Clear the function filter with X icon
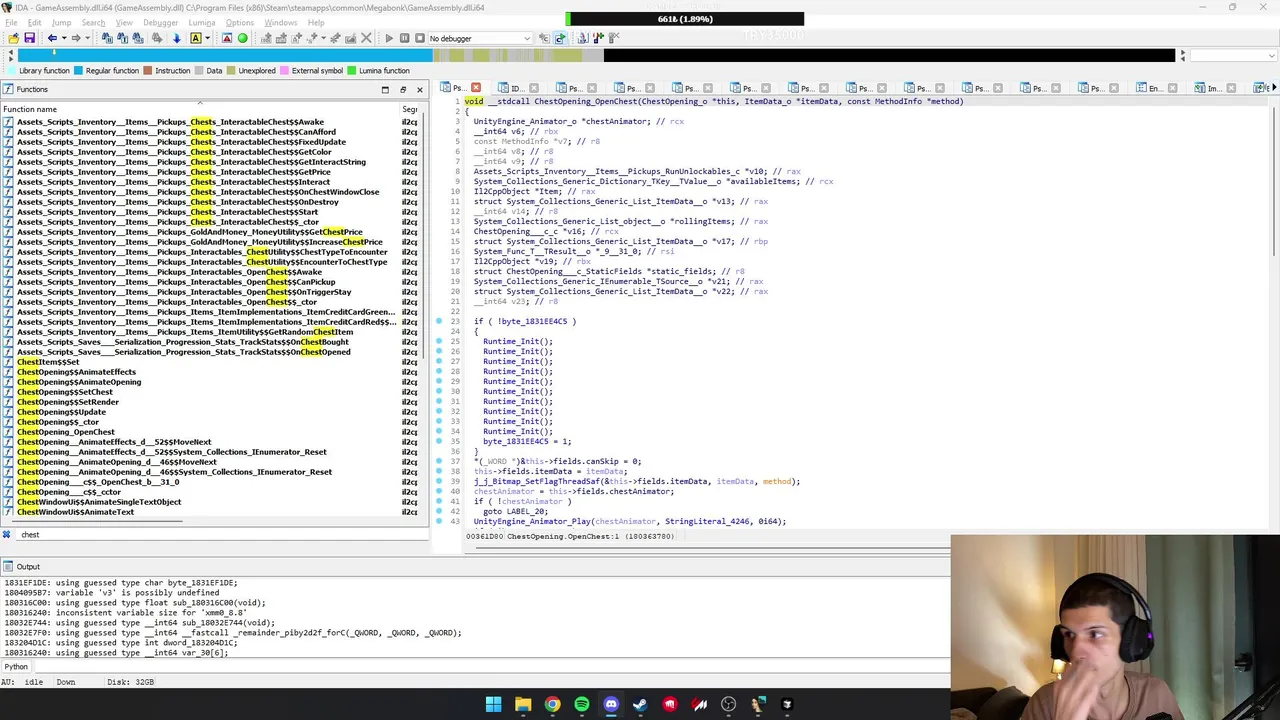1280x720 pixels. pyautogui.click(x=6, y=535)
